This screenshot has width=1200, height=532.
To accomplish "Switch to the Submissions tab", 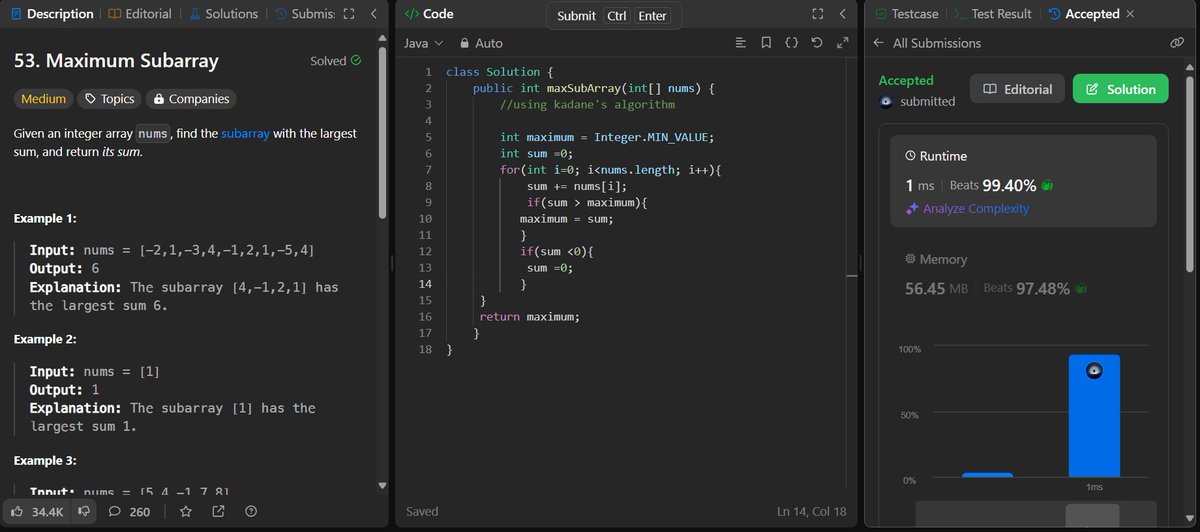I will (x=304, y=14).
